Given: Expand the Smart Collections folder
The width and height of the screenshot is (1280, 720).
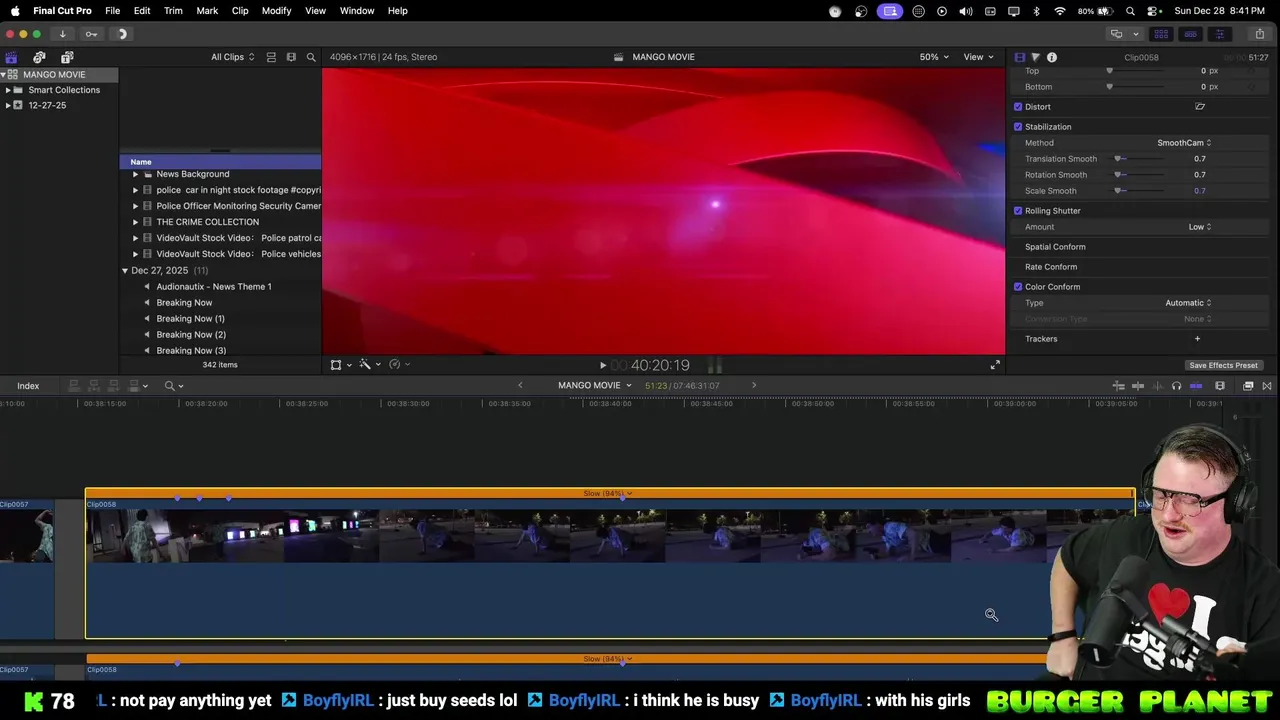Looking at the screenshot, I should click(x=8, y=90).
